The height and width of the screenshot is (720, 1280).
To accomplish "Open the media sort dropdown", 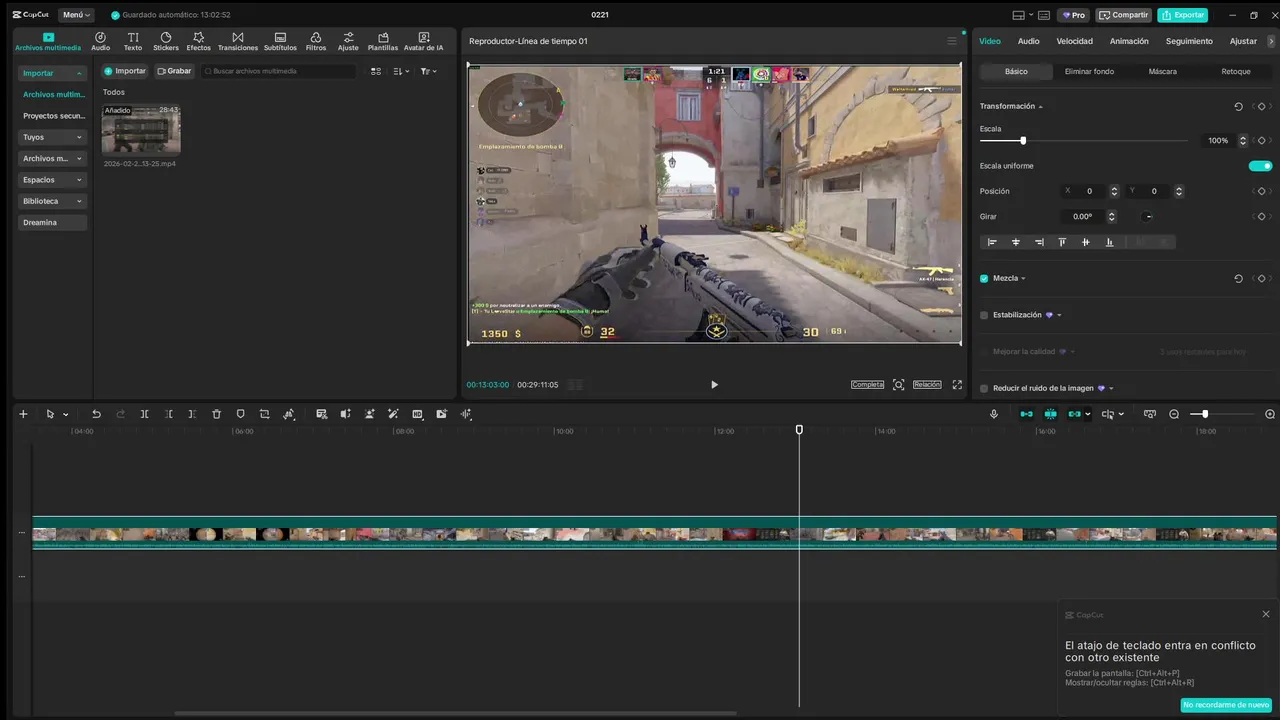I will tap(401, 71).
